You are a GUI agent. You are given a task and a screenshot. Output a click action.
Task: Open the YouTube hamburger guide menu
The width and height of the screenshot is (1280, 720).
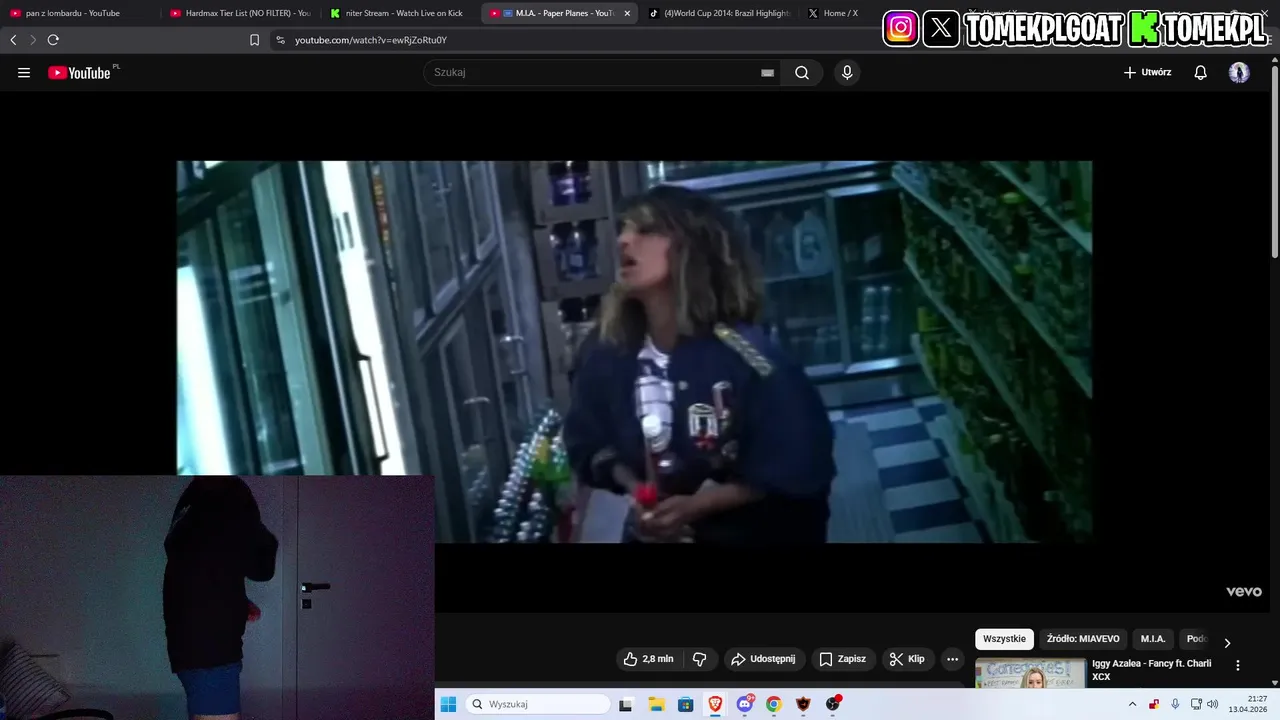click(24, 73)
